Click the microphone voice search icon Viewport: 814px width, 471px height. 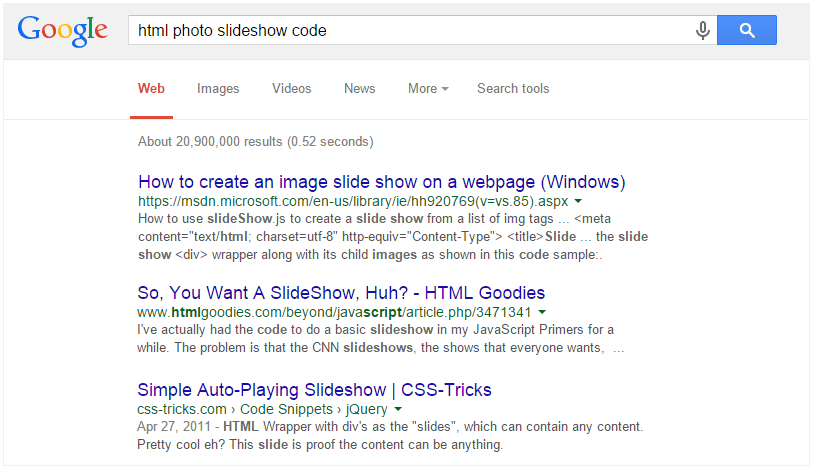702,30
